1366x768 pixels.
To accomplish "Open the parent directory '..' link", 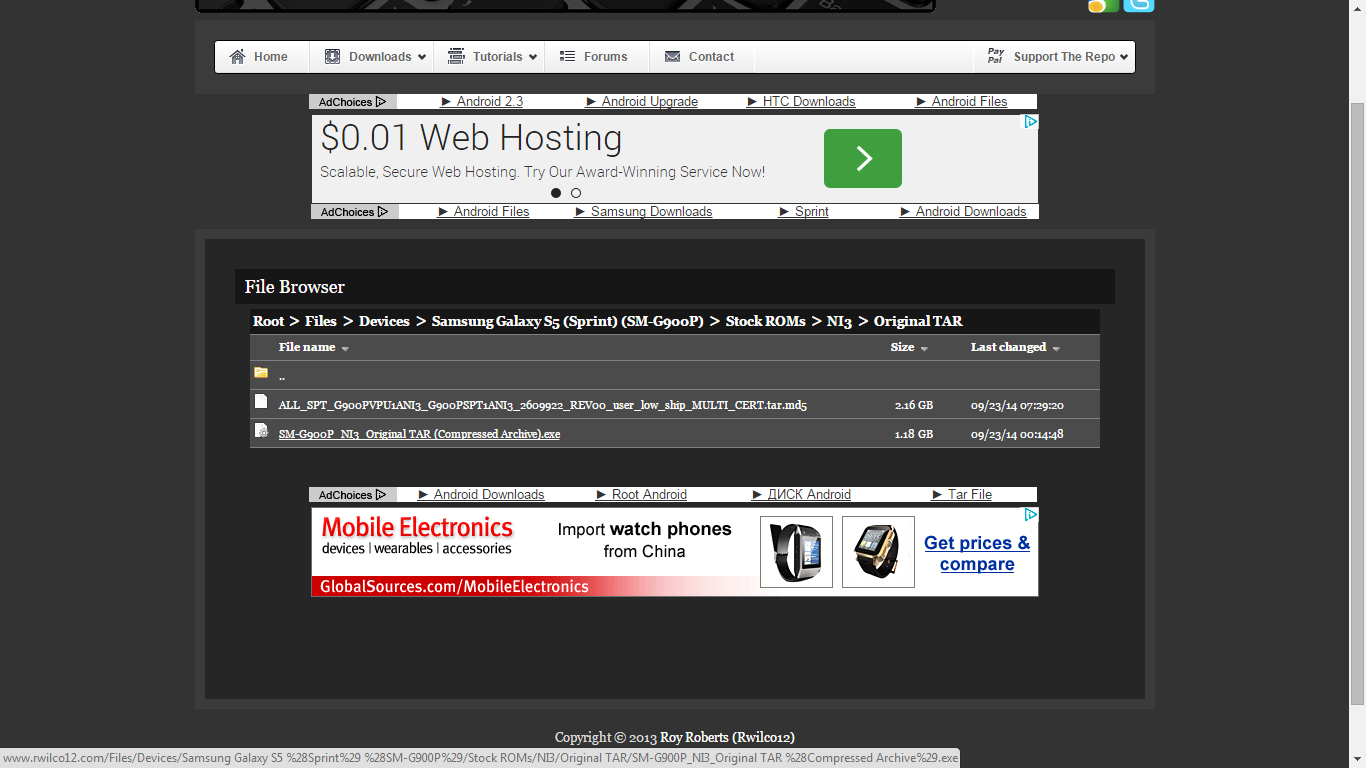I will 282,376.
